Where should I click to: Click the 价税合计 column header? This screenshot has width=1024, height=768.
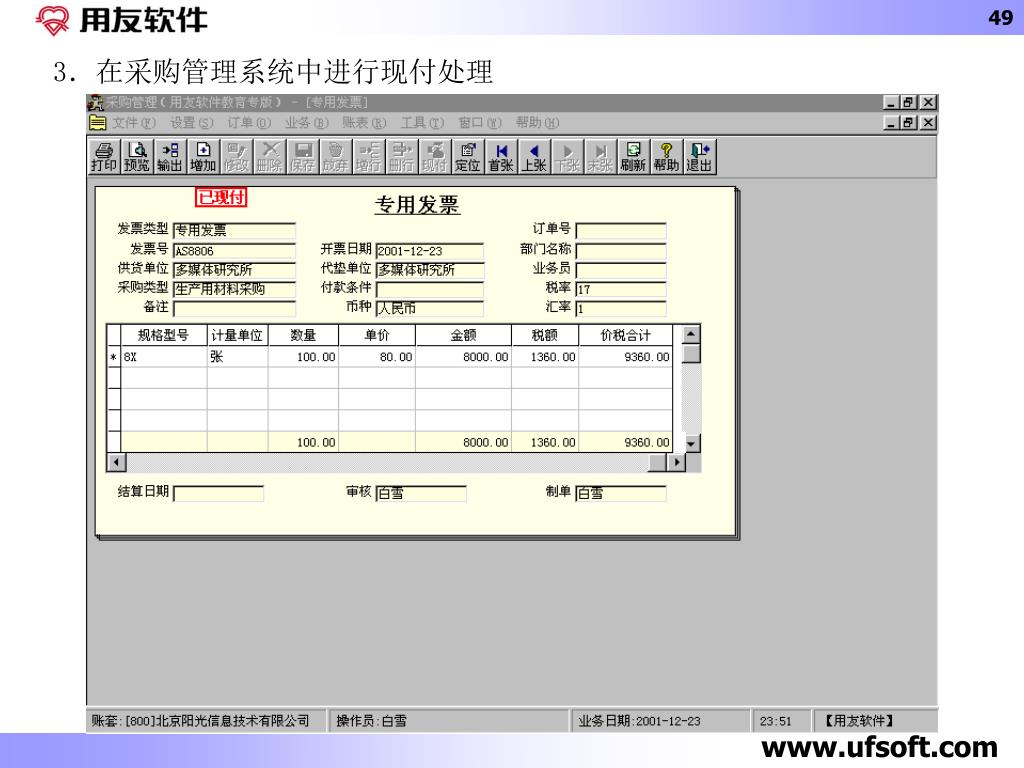tap(625, 336)
